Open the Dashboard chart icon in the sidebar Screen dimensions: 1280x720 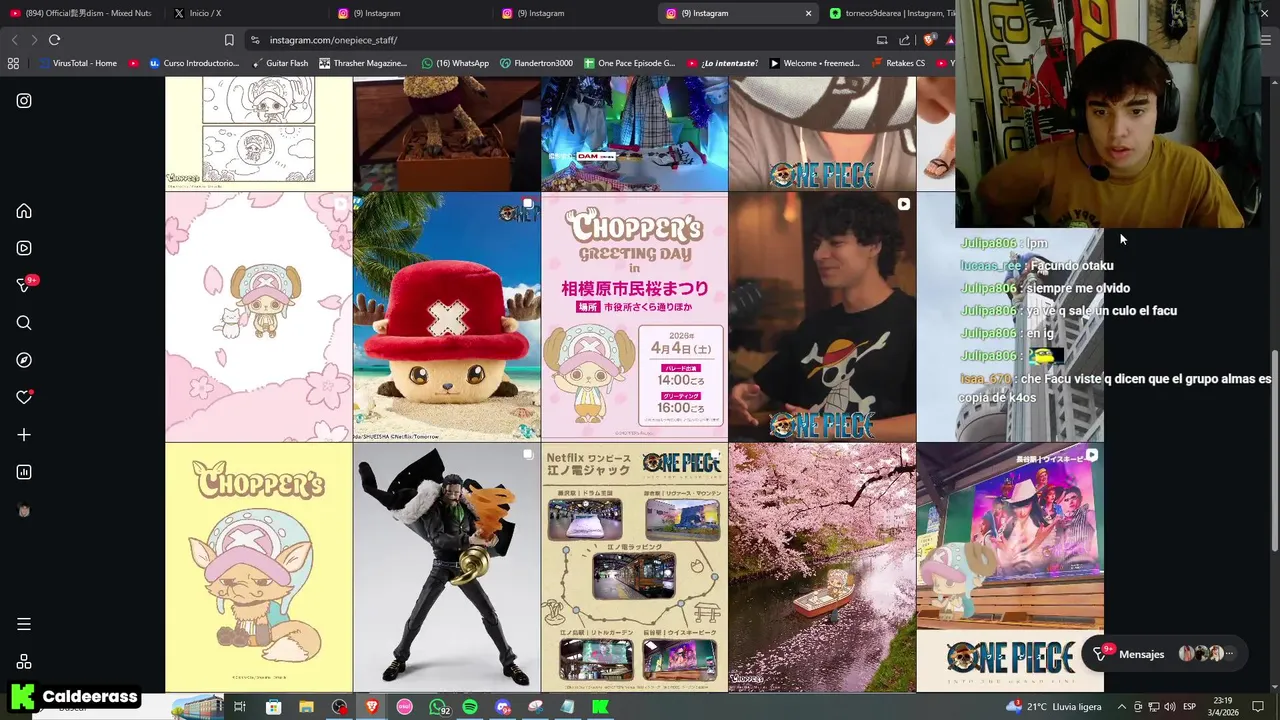24,472
